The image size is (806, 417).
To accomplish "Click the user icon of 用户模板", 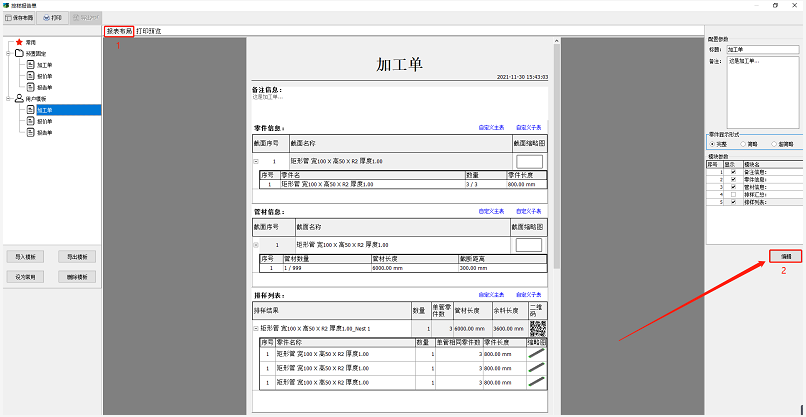I will pyautogui.click(x=19, y=99).
